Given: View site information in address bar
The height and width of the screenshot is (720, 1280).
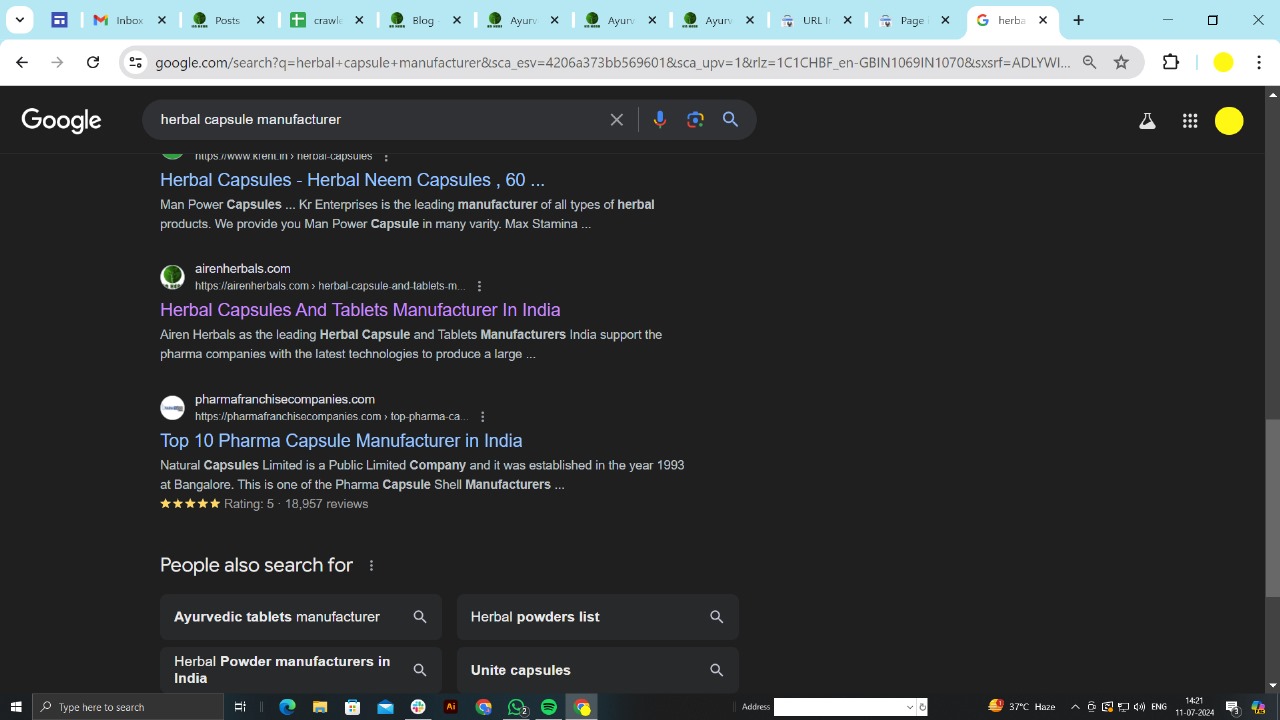Looking at the screenshot, I should 135,62.
